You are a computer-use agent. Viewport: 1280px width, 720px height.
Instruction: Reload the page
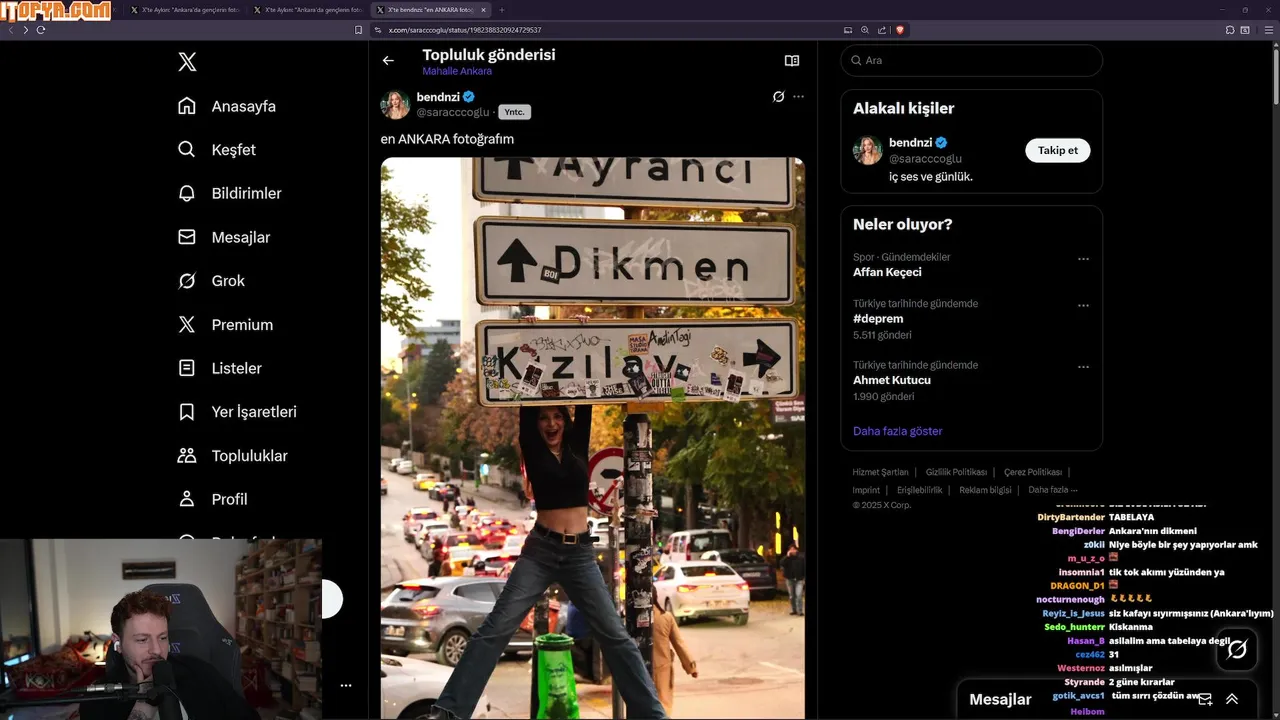[41, 30]
